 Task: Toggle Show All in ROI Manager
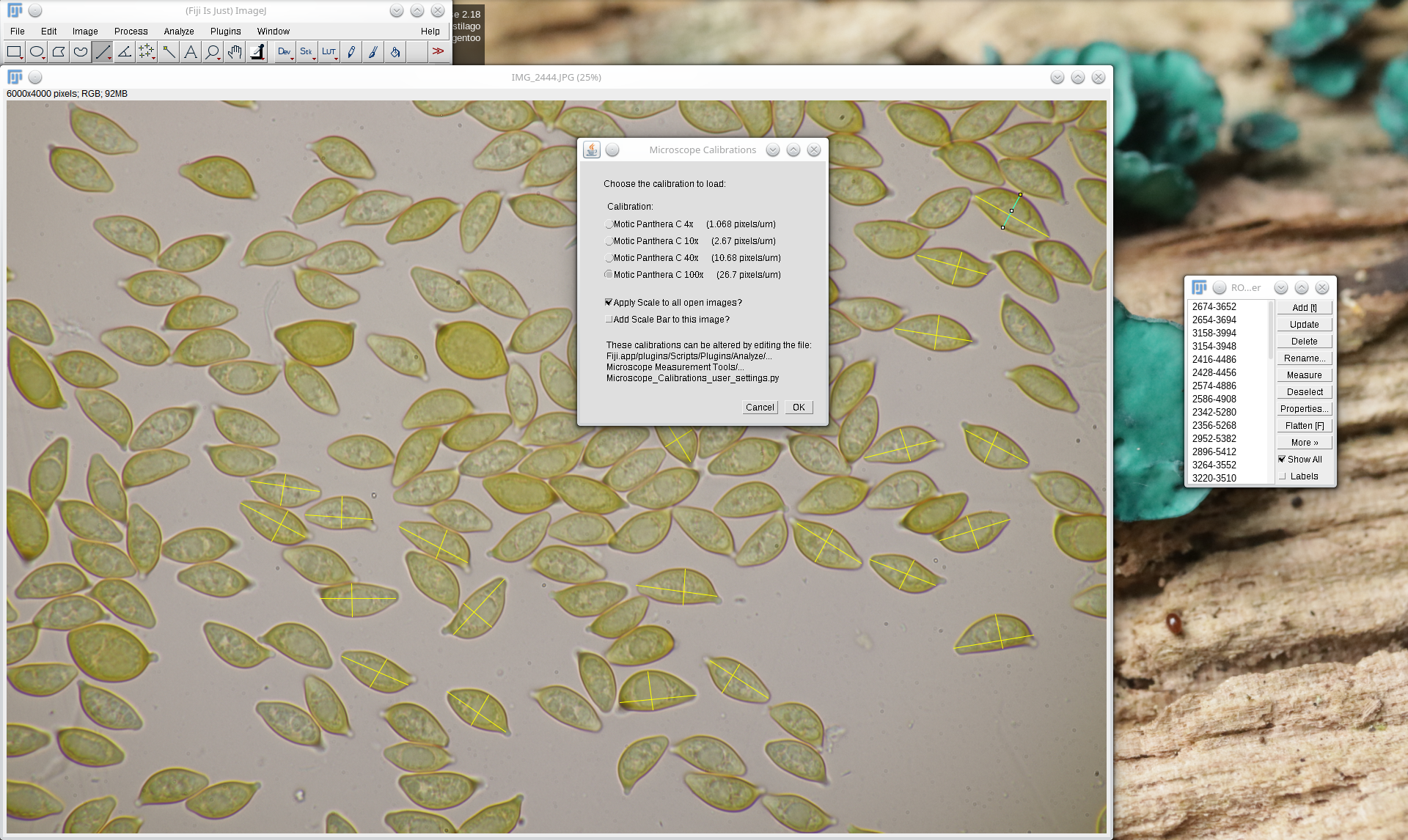(x=1282, y=460)
